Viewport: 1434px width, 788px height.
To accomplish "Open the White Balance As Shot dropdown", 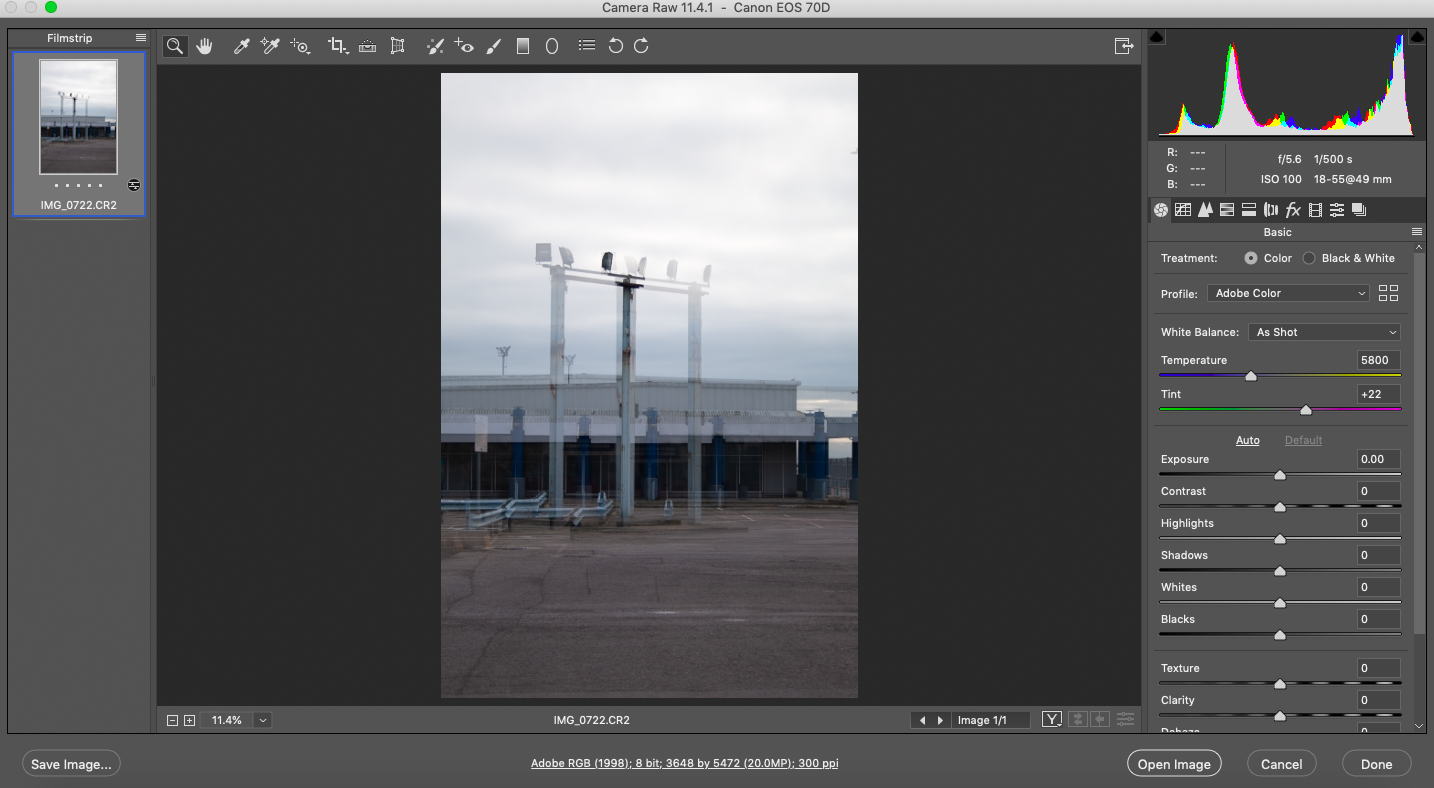I will (x=1325, y=332).
